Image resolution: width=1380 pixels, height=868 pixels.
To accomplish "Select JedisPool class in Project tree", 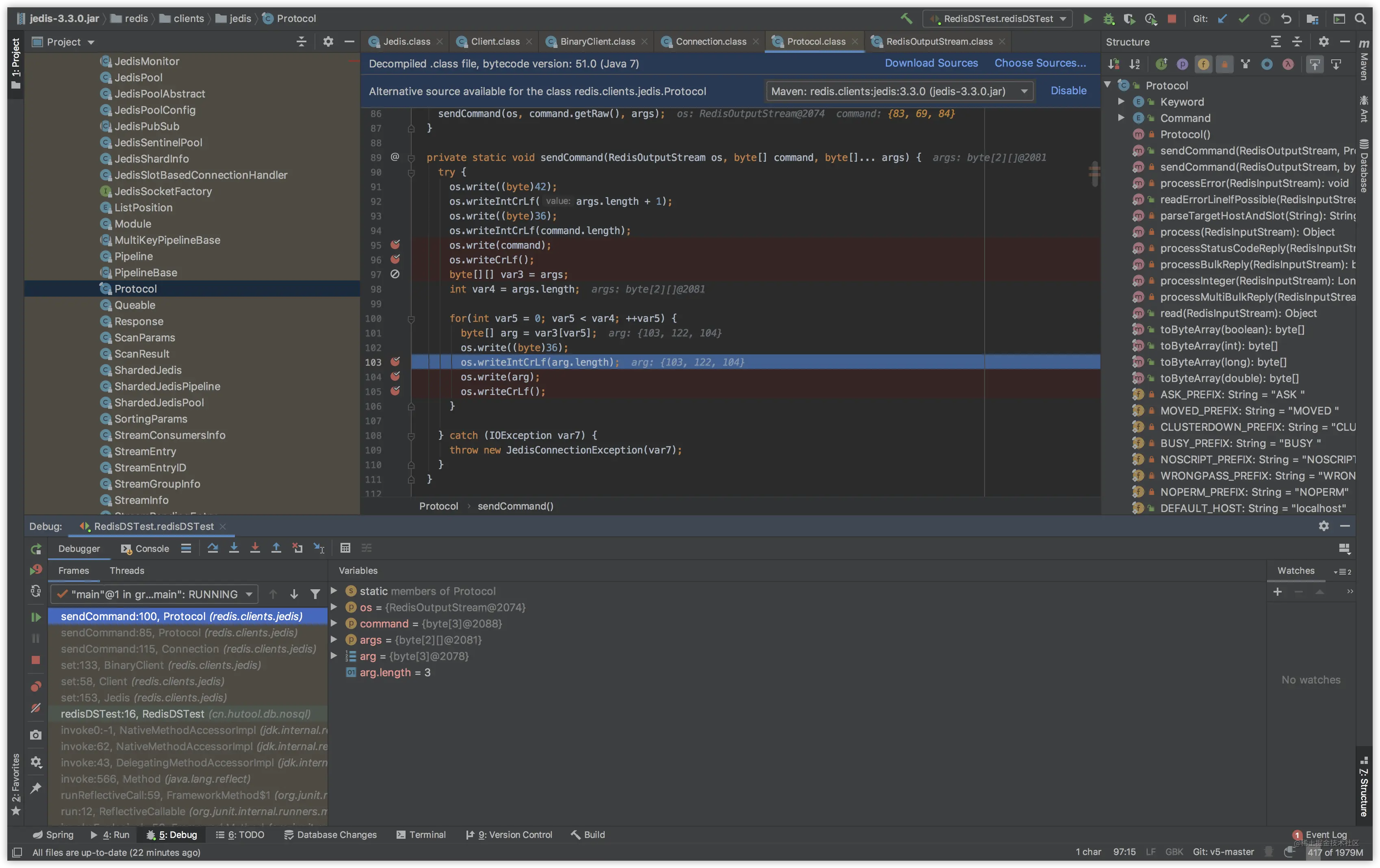I will 138,77.
